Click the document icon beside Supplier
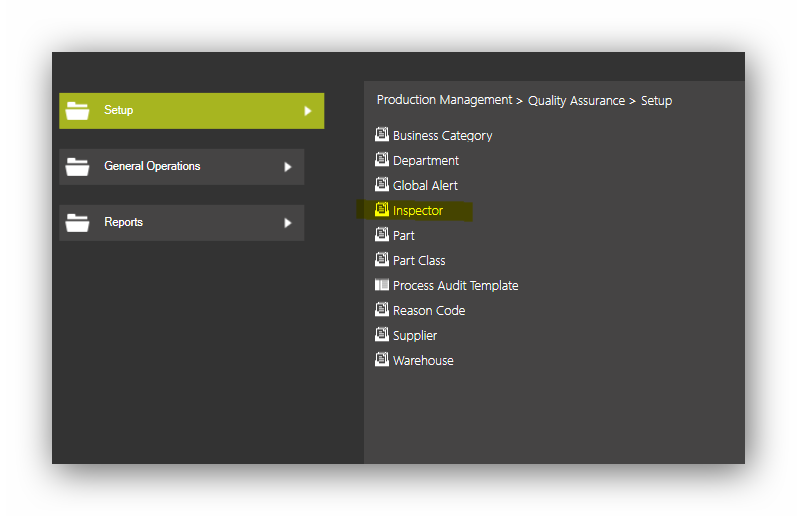Image resolution: width=797 pixels, height=516 pixels. (x=382, y=334)
